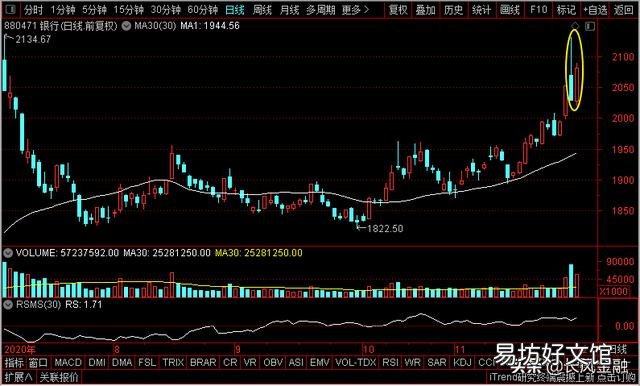Click the panel layout icon at top-left

pos(10,10)
